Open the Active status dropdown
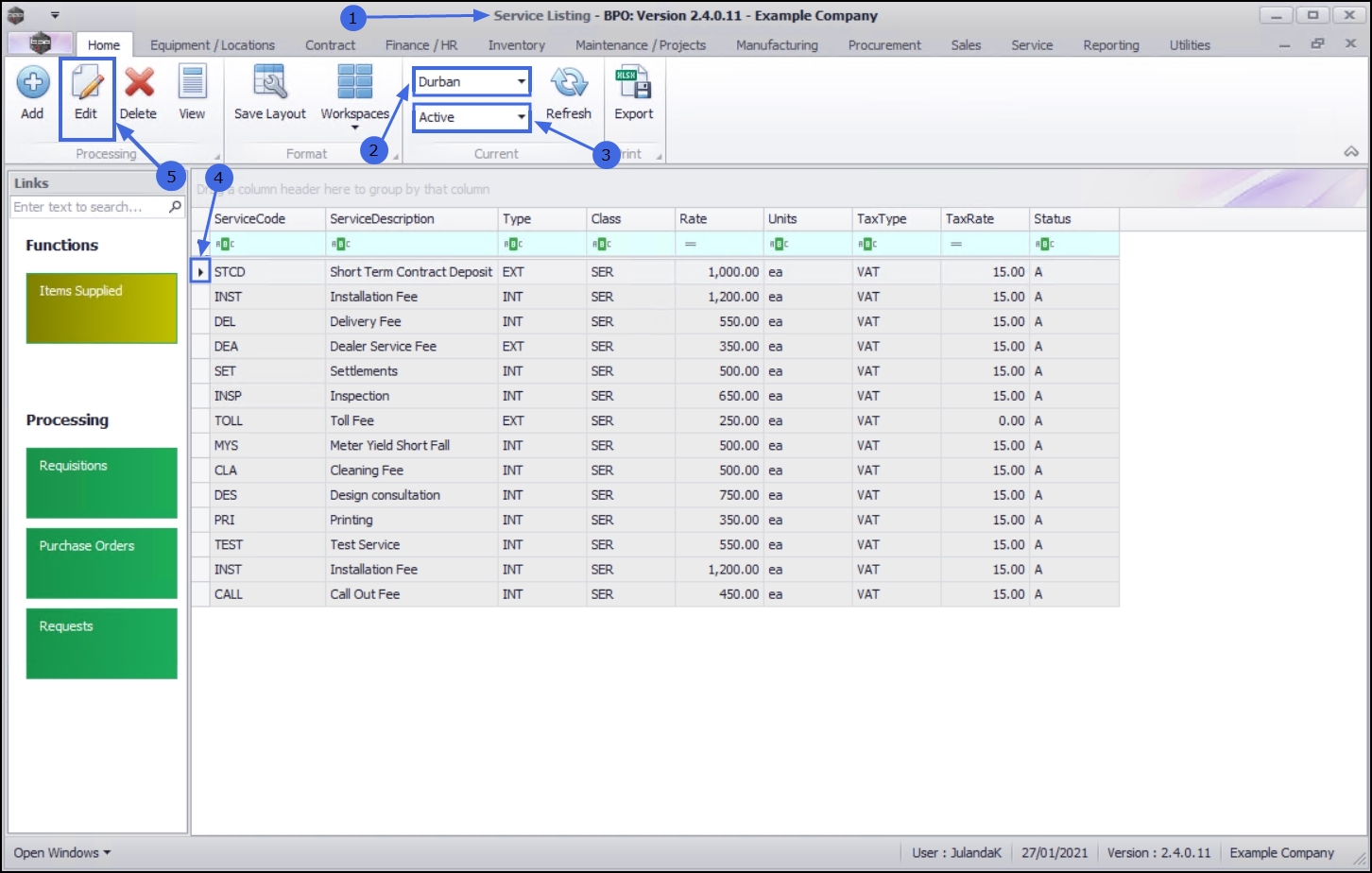 click(x=472, y=117)
